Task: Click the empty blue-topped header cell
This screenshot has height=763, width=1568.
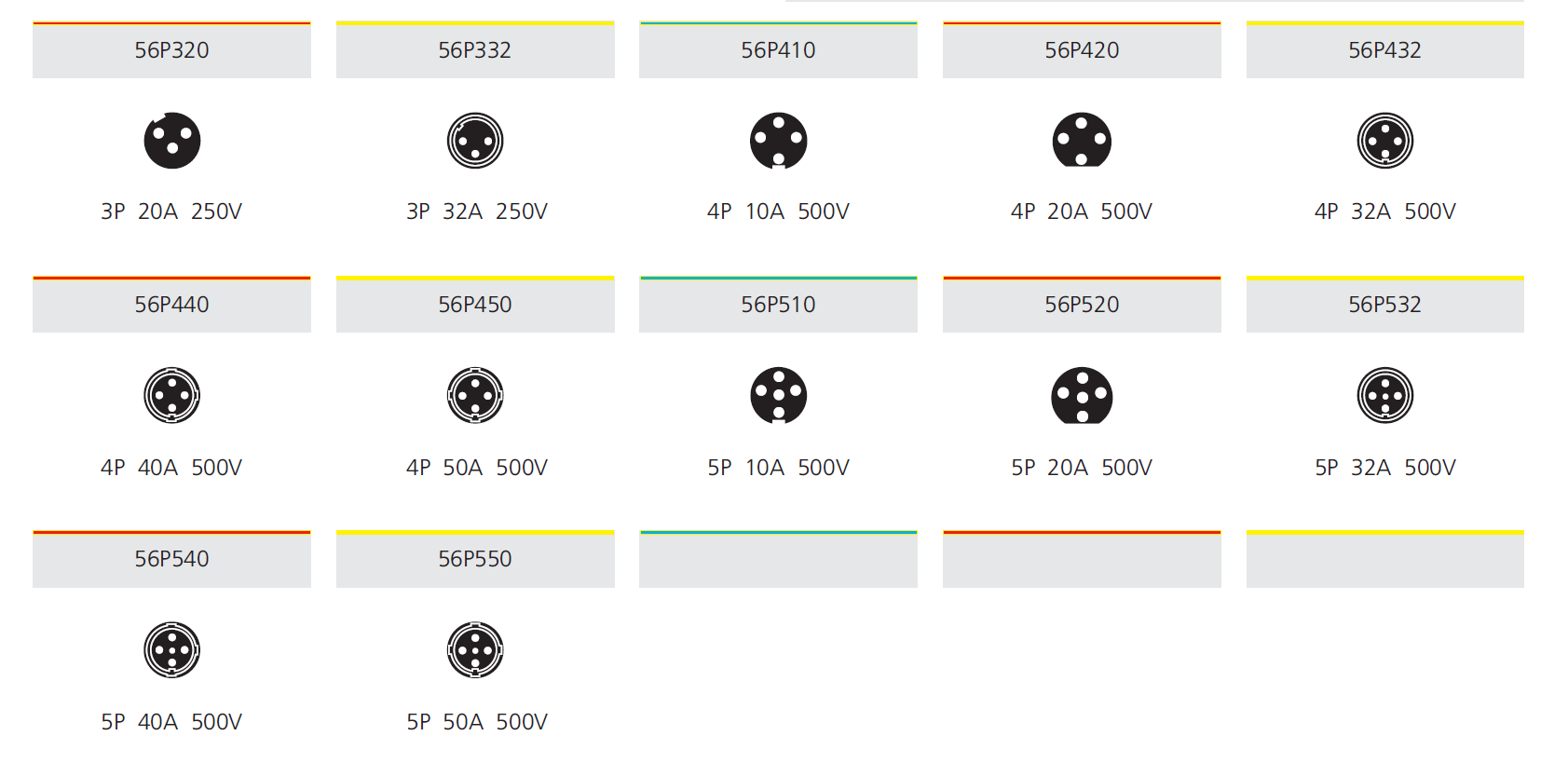Action: coord(778,559)
